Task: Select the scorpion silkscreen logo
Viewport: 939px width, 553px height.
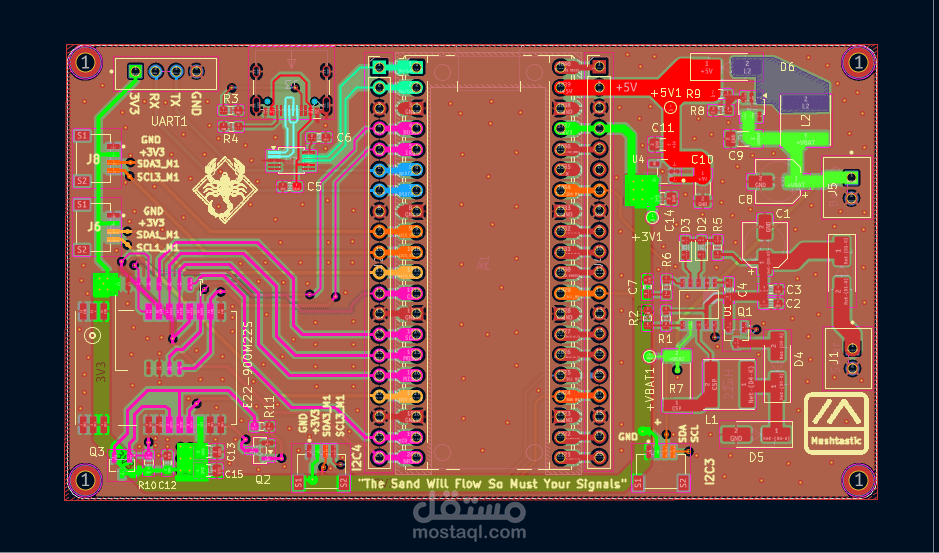Action: [x=225, y=189]
